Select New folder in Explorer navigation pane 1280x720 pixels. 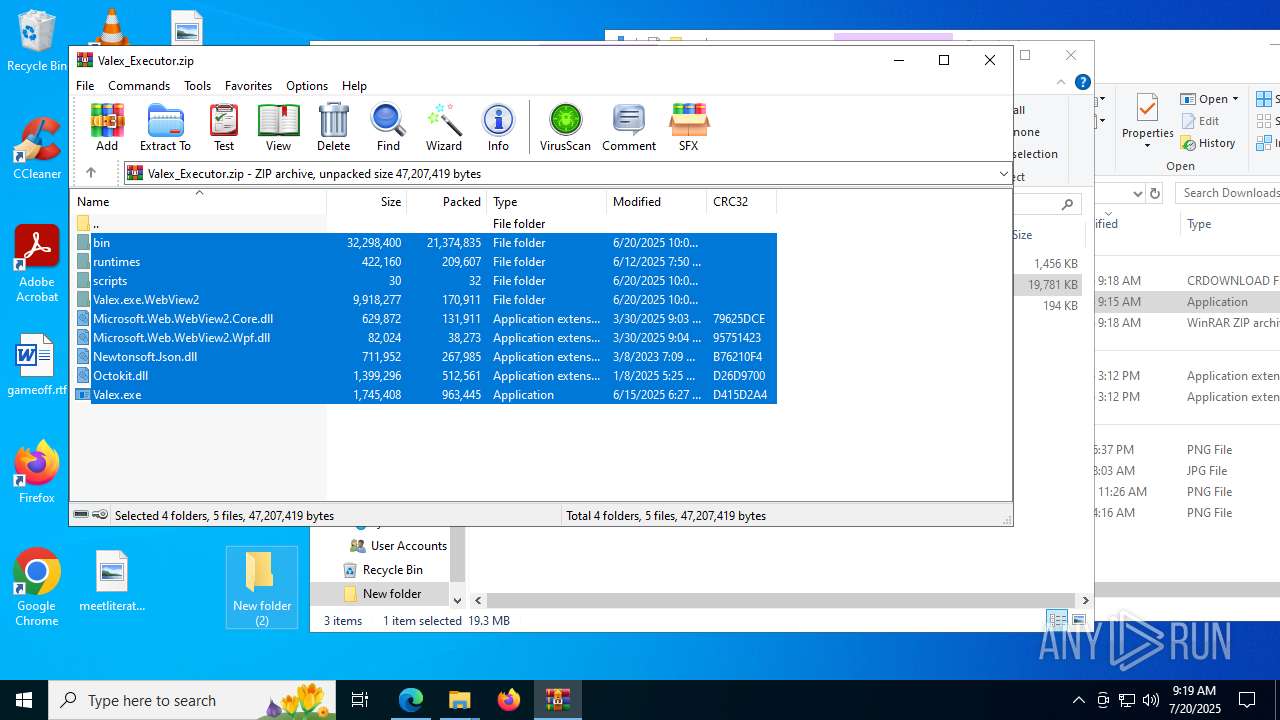point(382,594)
